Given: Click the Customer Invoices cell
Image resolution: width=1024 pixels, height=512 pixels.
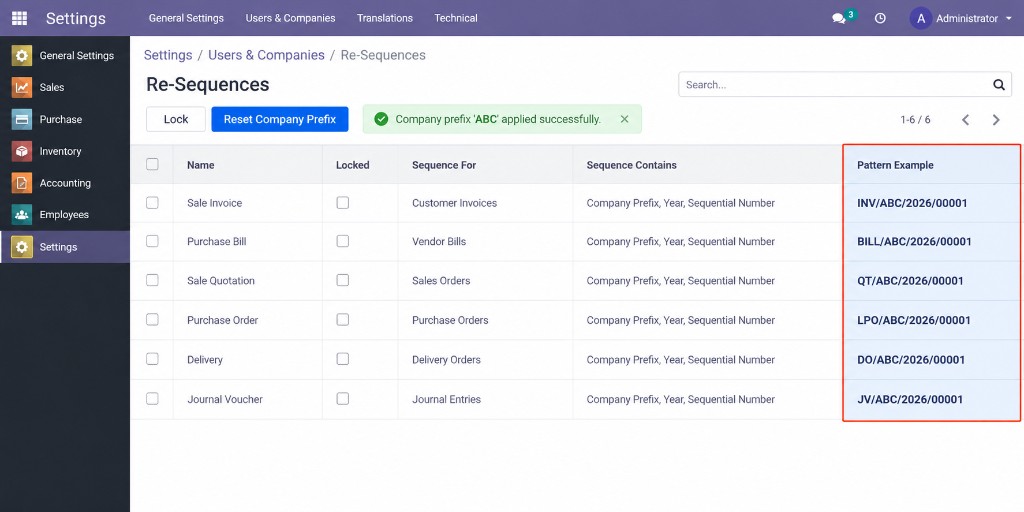Looking at the screenshot, I should click(455, 203).
